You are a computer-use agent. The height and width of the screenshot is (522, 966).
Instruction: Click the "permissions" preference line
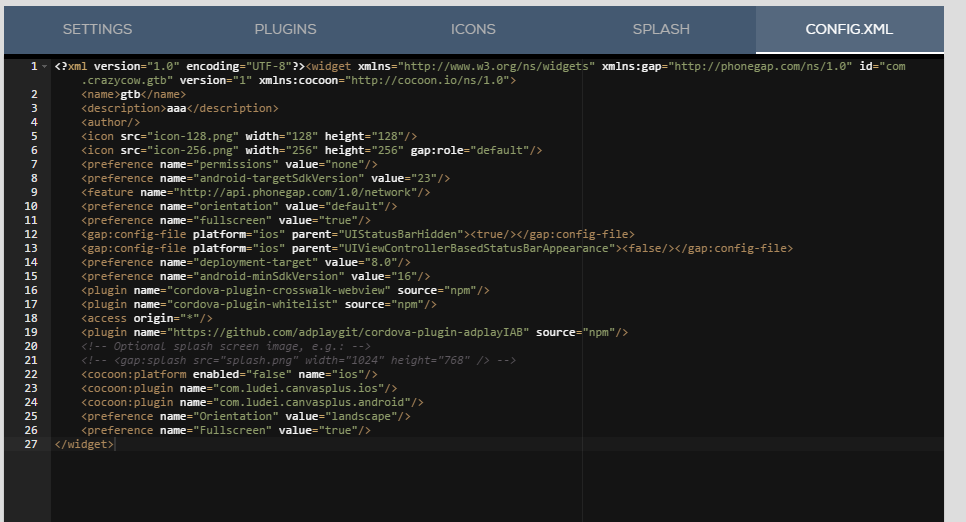click(x=229, y=165)
